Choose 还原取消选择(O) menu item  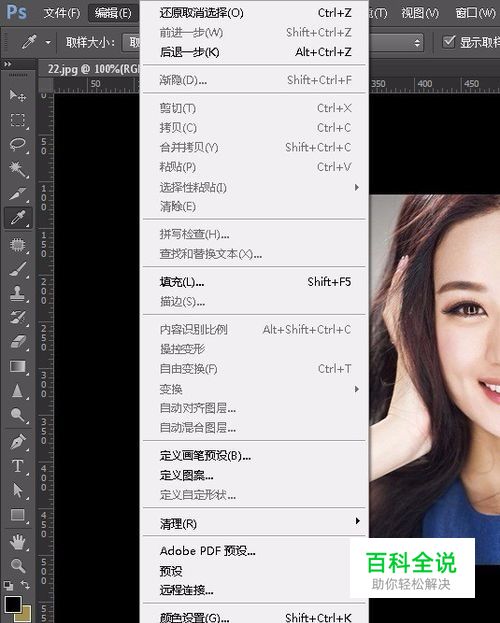click(254, 13)
